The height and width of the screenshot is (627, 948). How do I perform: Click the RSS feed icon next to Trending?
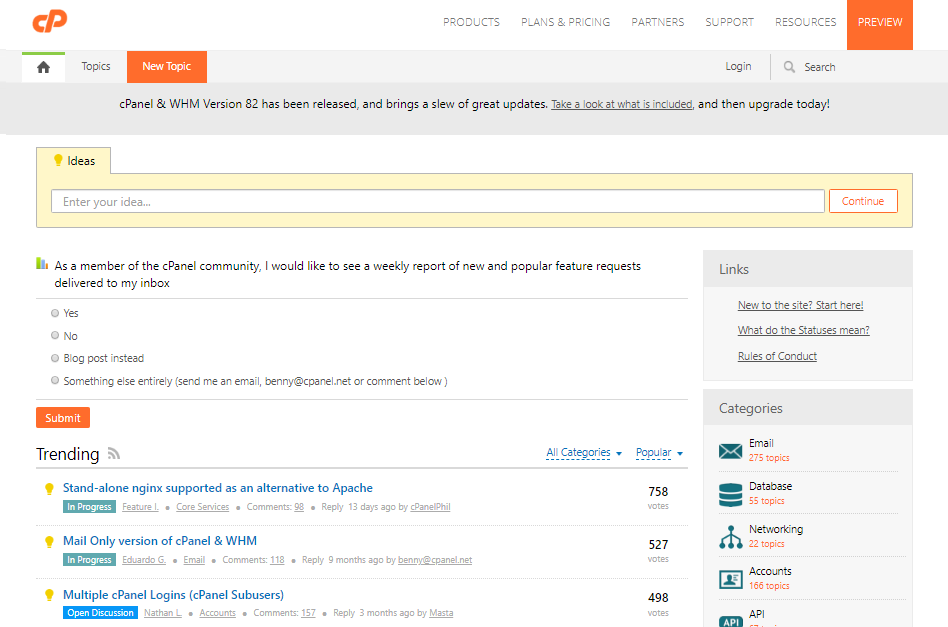coord(114,453)
